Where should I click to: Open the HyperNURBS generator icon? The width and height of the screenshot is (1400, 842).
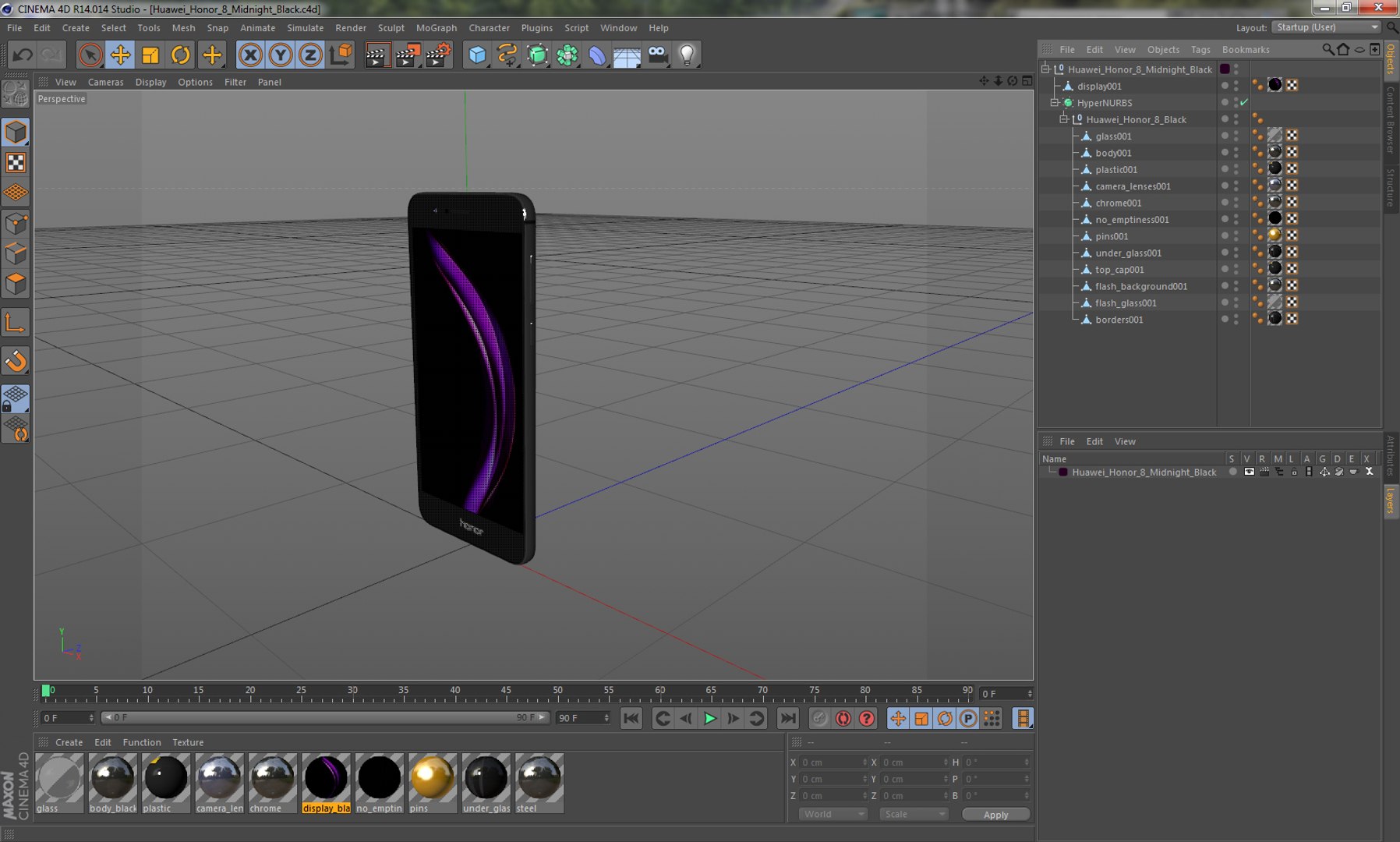point(538,55)
